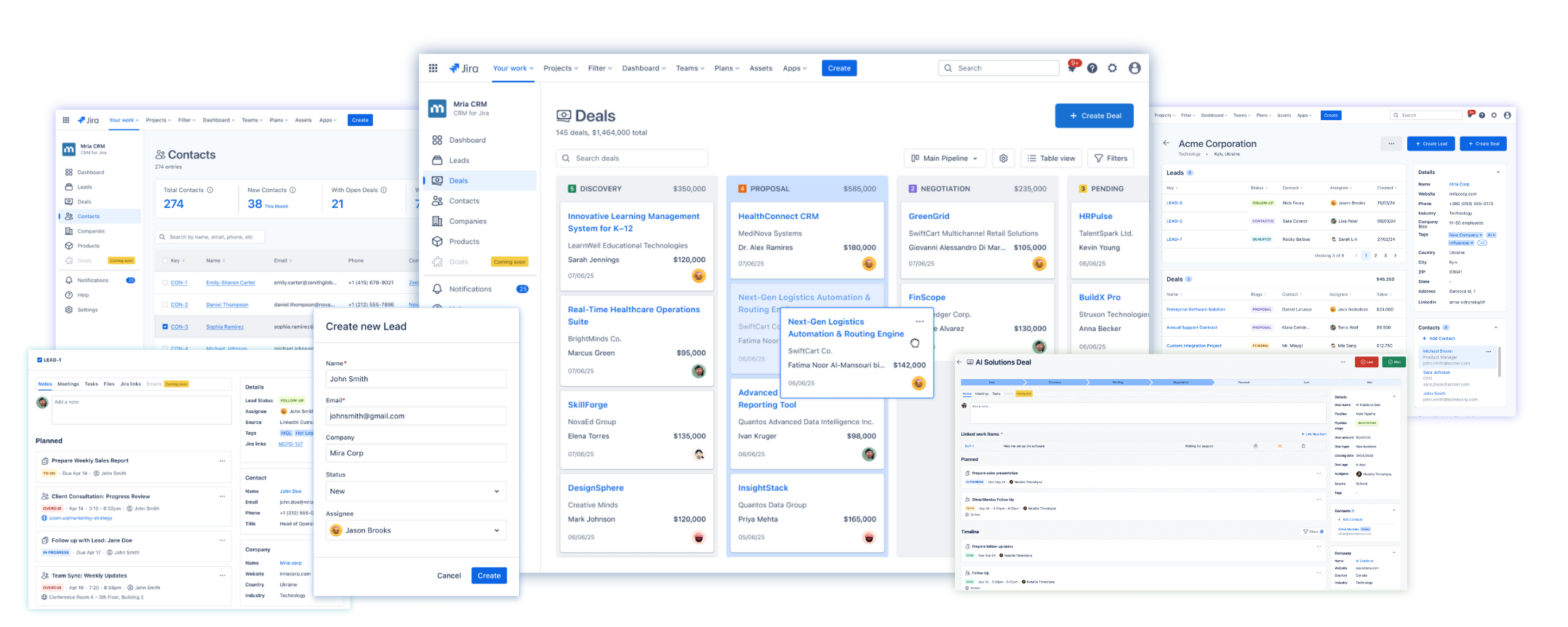
Task: Click assignee avatar on SkillForge card
Action: tap(699, 455)
